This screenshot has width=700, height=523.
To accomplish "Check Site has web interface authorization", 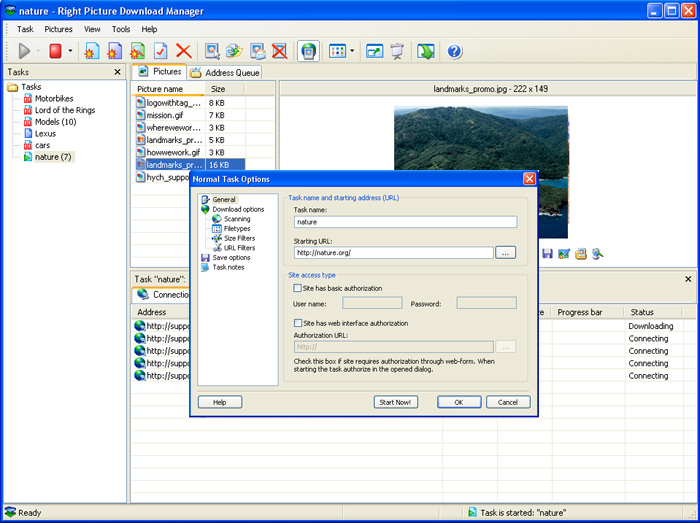I will [x=298, y=323].
